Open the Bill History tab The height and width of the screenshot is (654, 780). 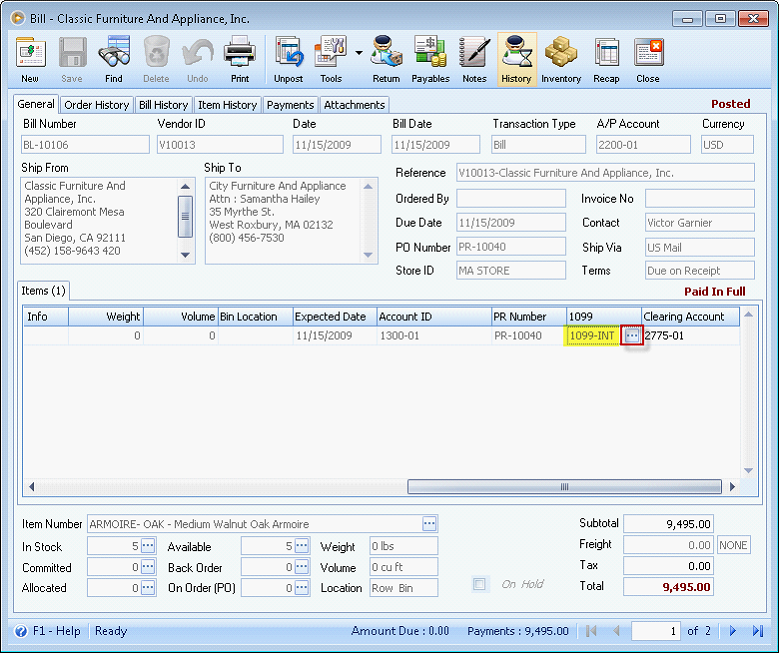pyautogui.click(x=164, y=105)
